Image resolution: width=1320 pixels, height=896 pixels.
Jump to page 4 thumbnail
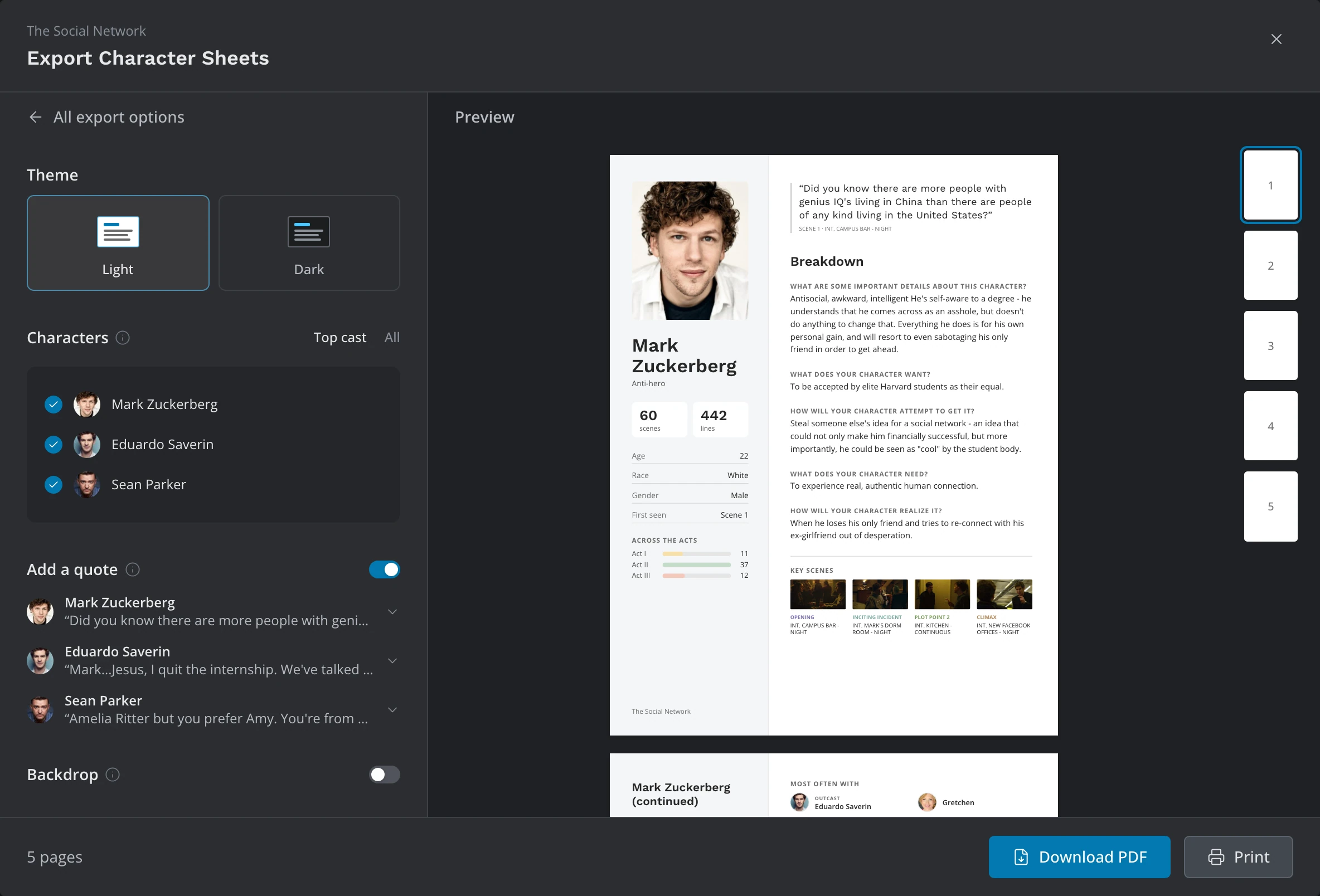(x=1270, y=426)
